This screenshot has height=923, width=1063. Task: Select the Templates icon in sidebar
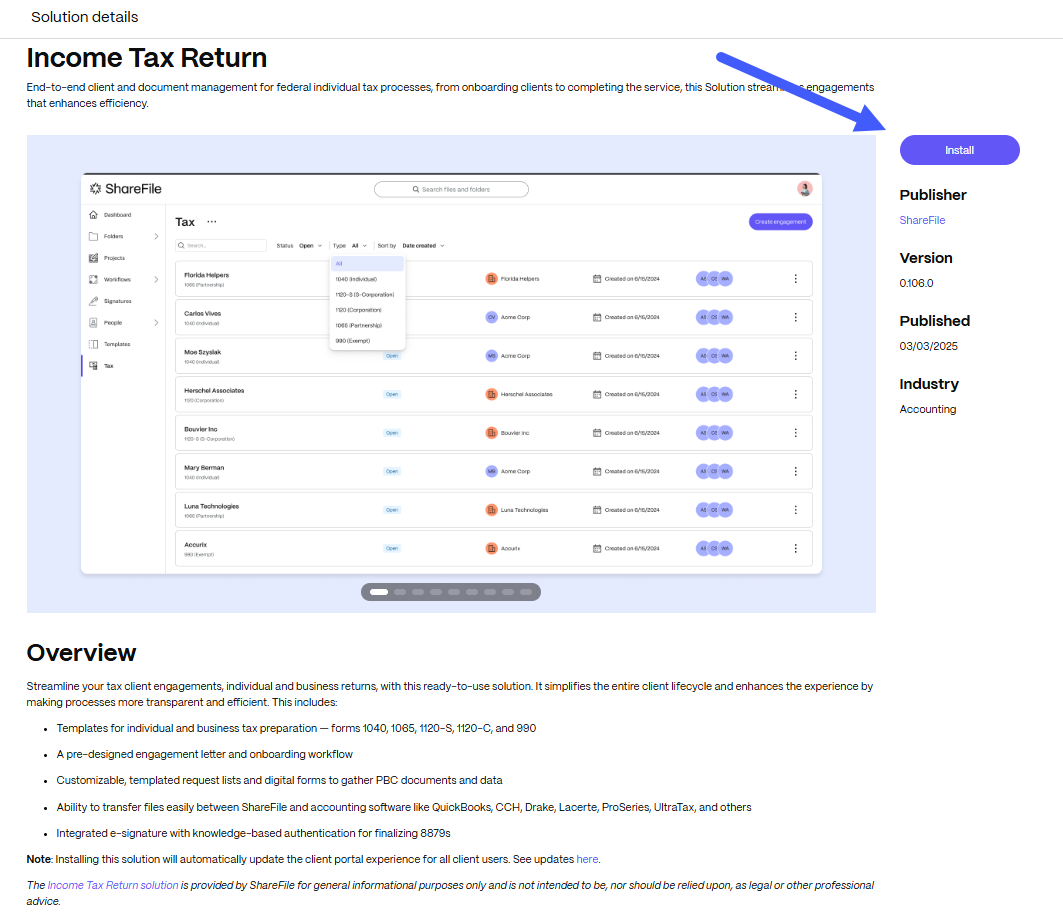pyautogui.click(x=94, y=345)
